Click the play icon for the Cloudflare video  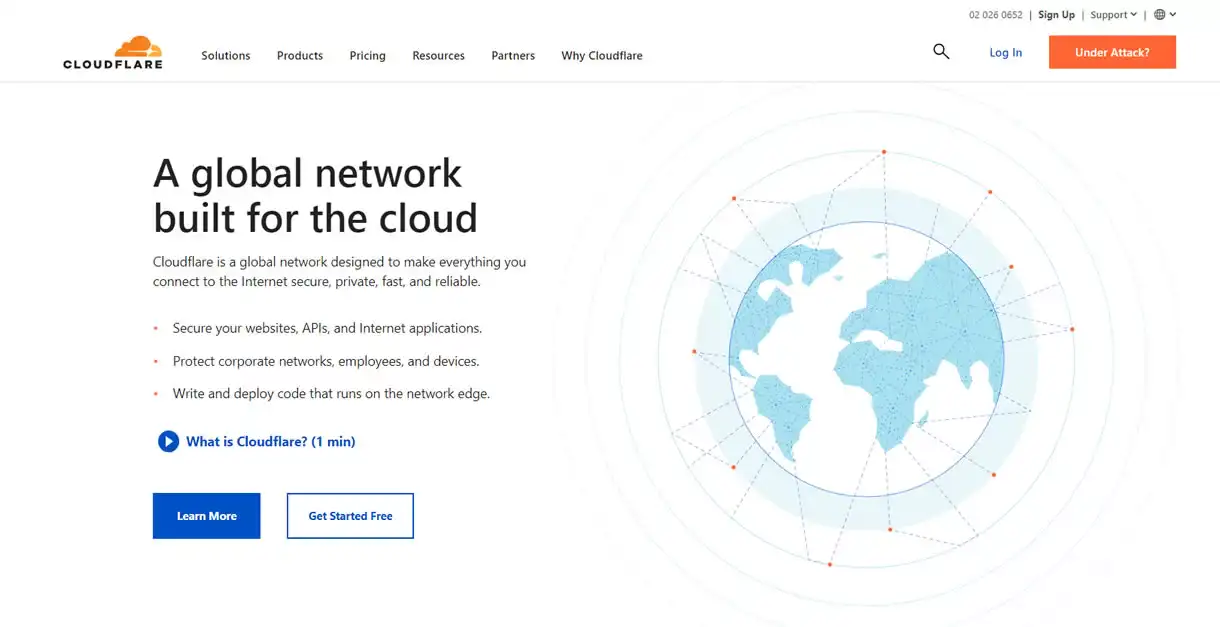click(168, 441)
